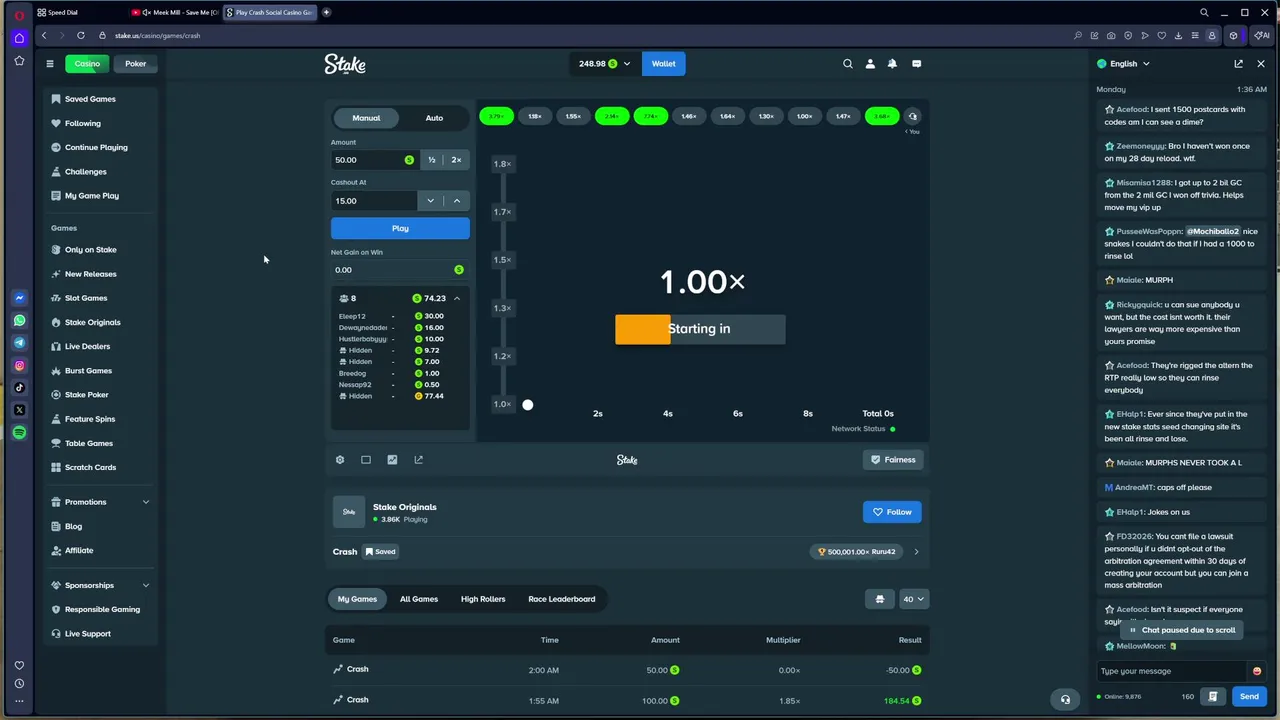The width and height of the screenshot is (1280, 720).
Task: Open Live Dealers in sidebar
Action: tap(87, 346)
